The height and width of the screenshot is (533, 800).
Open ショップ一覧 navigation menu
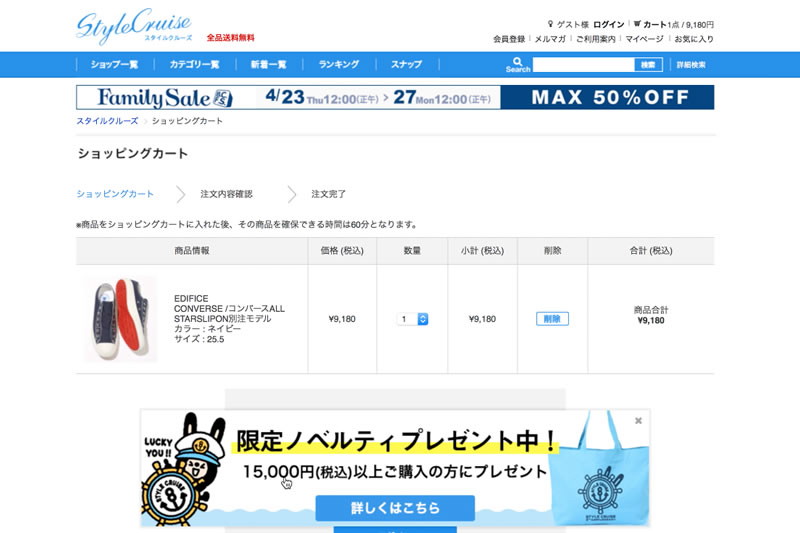[x=114, y=65]
